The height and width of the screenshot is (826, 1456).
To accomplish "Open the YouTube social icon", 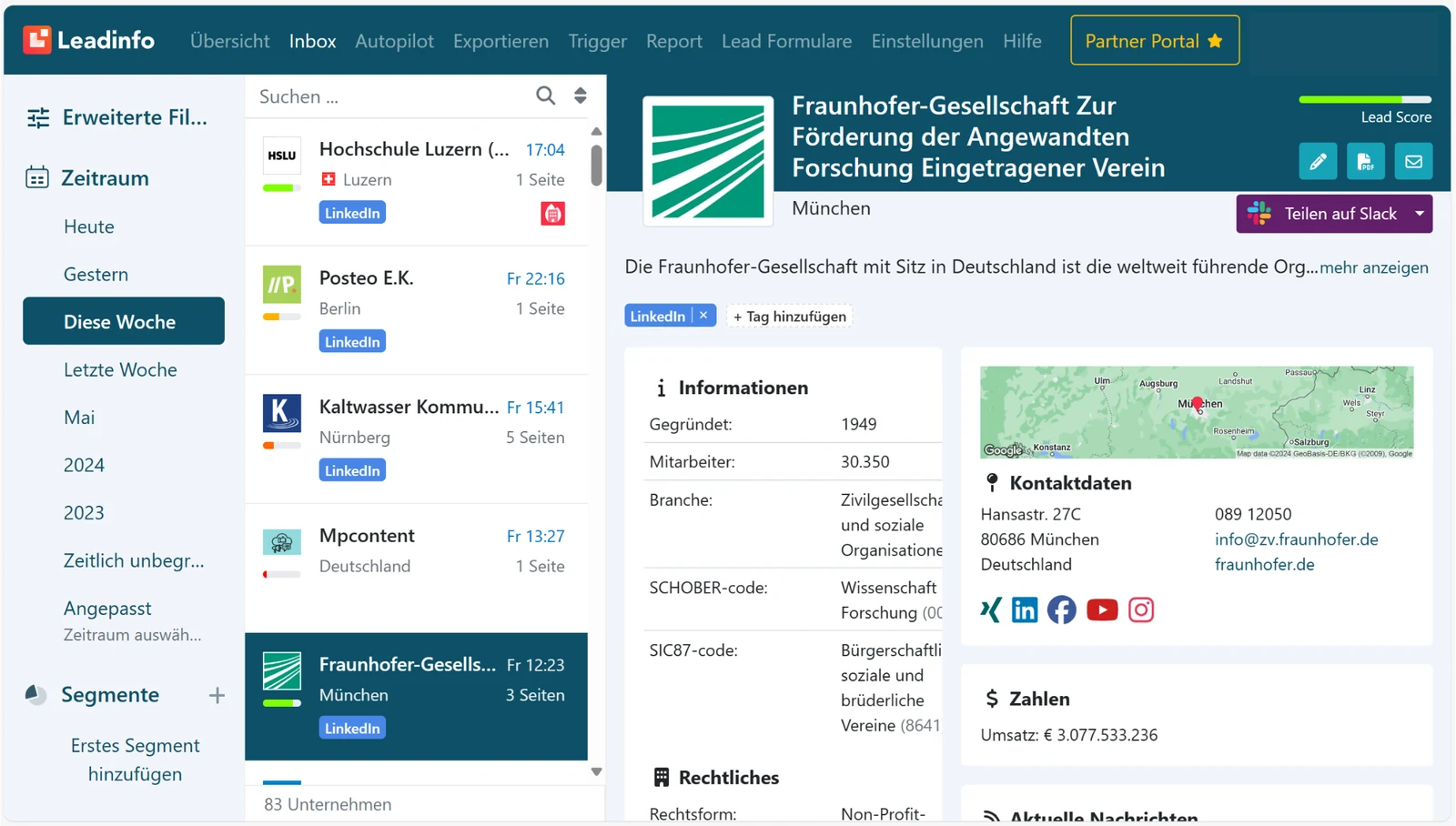I will pyautogui.click(x=1102, y=609).
